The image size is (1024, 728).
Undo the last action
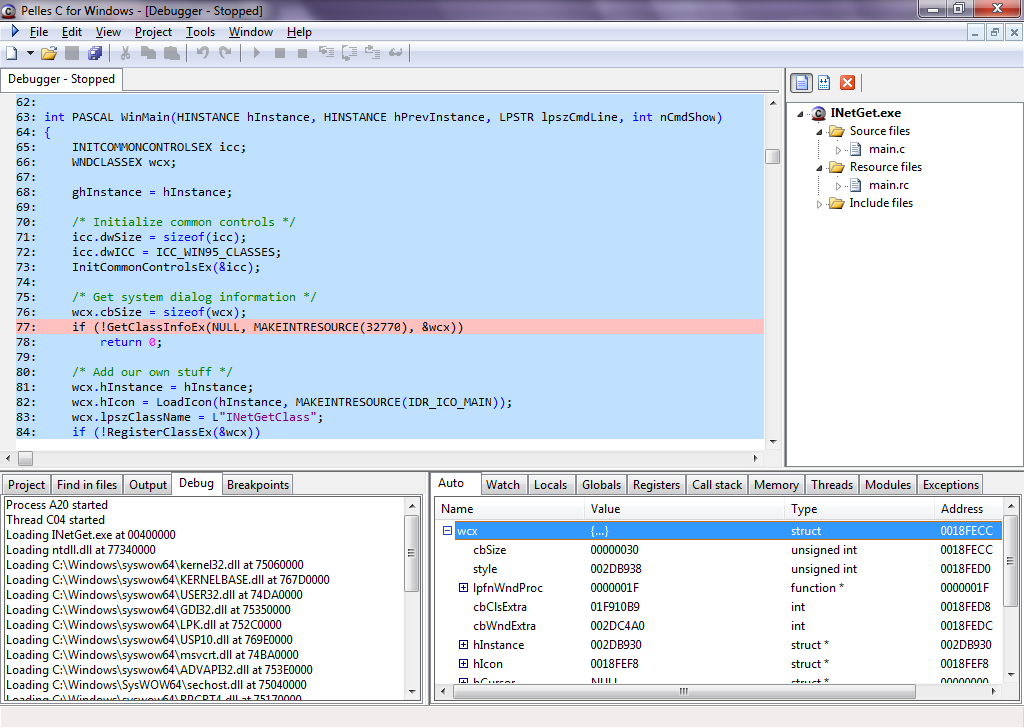coord(203,53)
